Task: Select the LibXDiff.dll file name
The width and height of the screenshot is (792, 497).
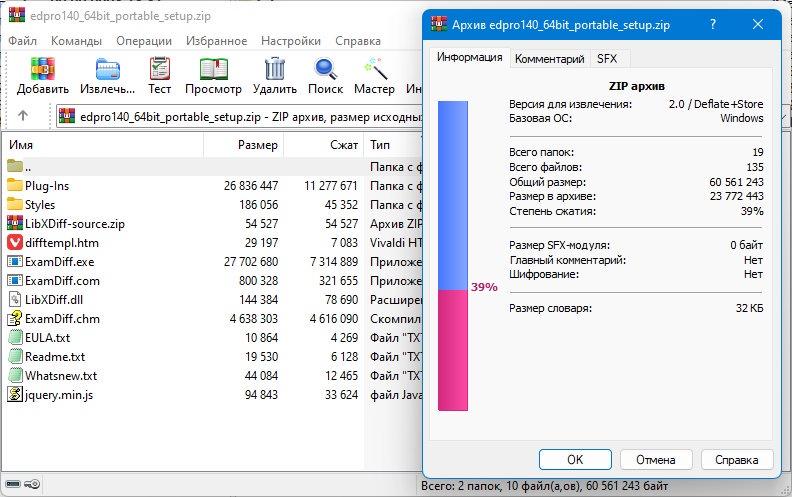Action: point(54,300)
